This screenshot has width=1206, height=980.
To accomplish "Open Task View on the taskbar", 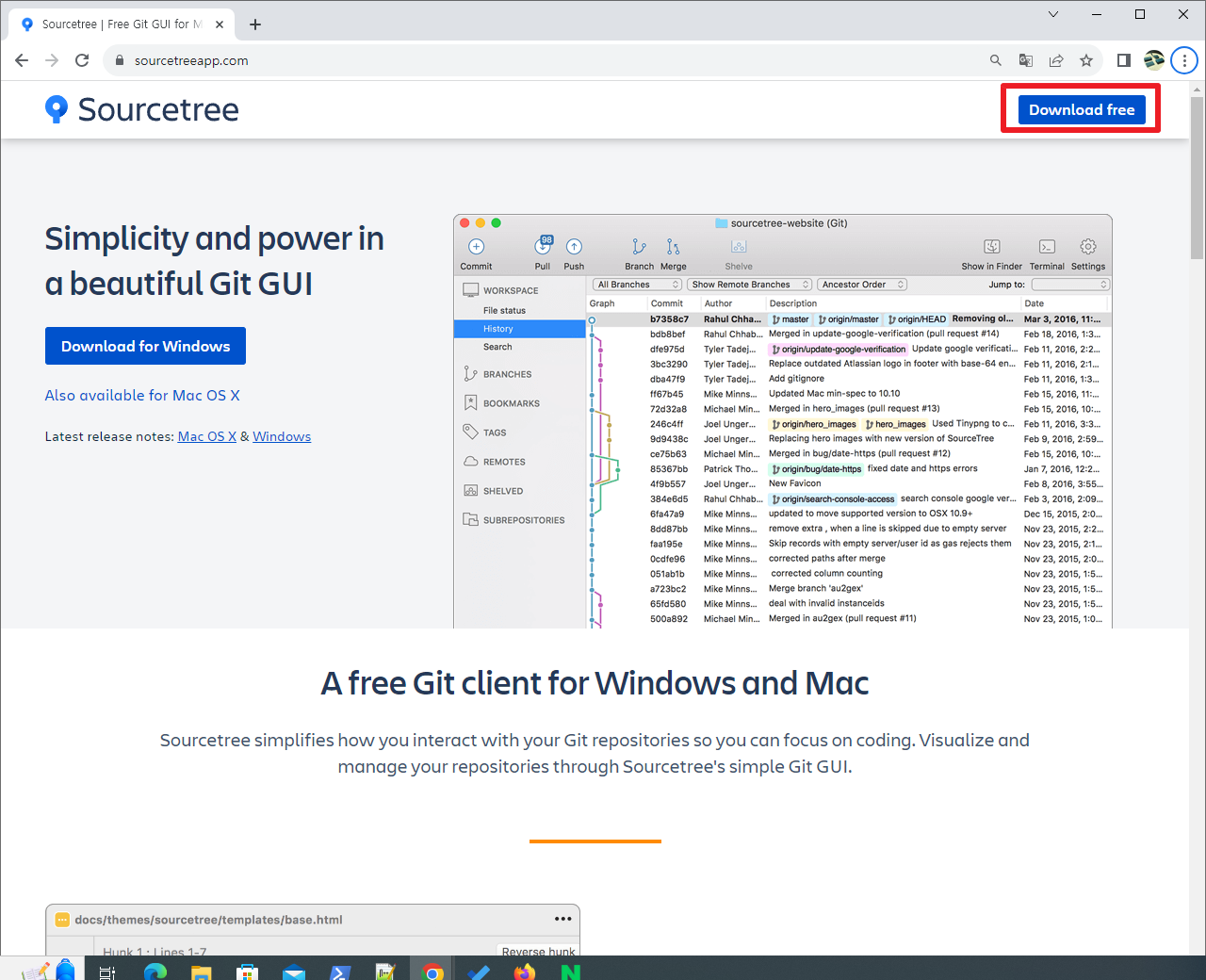I will click(x=107, y=971).
